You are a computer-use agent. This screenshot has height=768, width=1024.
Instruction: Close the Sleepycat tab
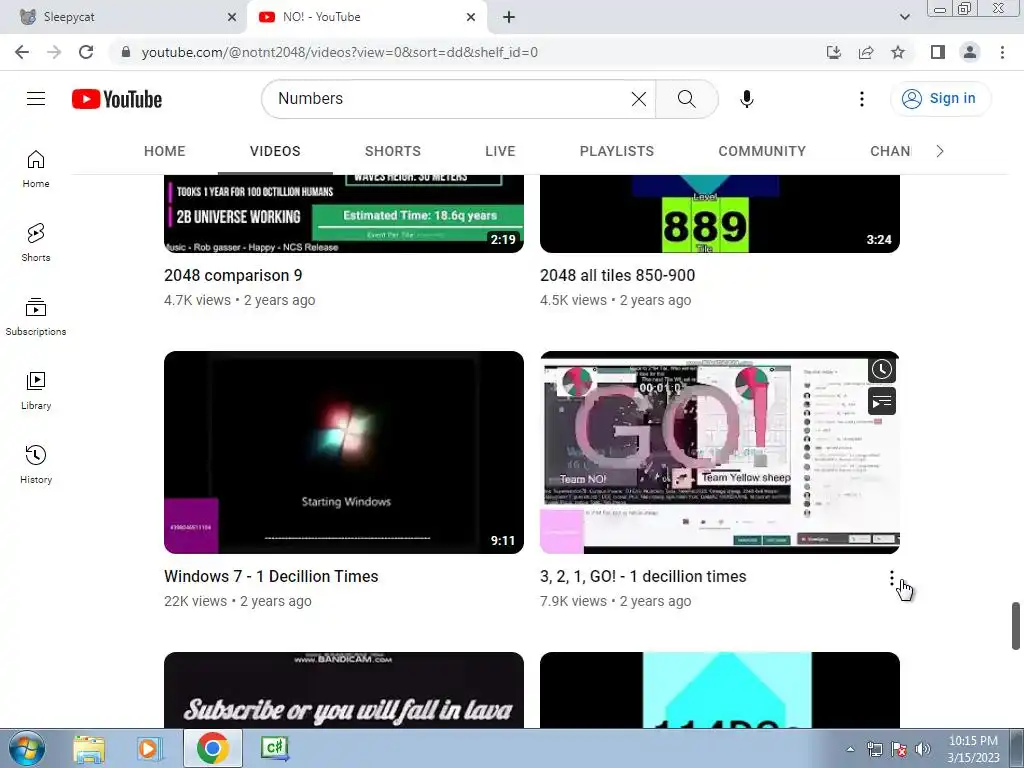click(x=232, y=17)
